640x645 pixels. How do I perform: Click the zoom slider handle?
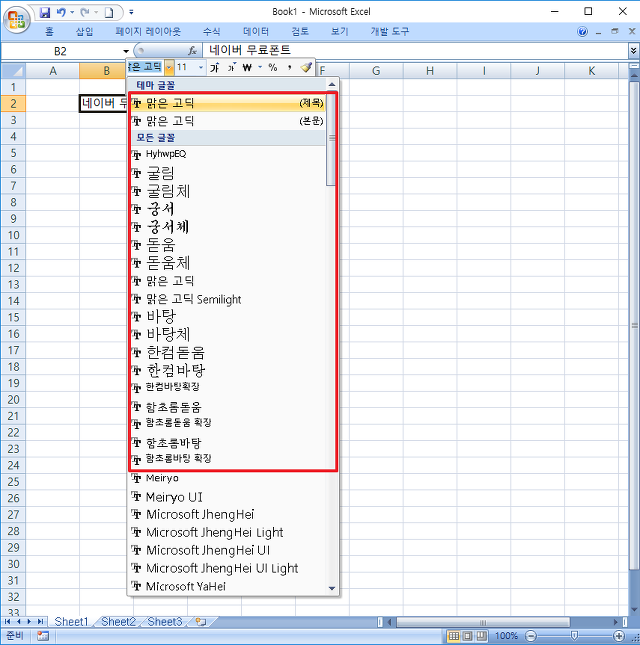(575, 636)
